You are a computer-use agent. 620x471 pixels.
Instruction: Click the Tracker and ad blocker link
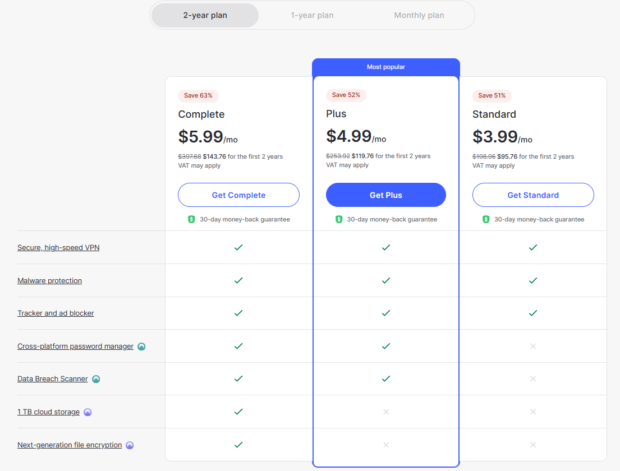pyautogui.click(x=56, y=313)
